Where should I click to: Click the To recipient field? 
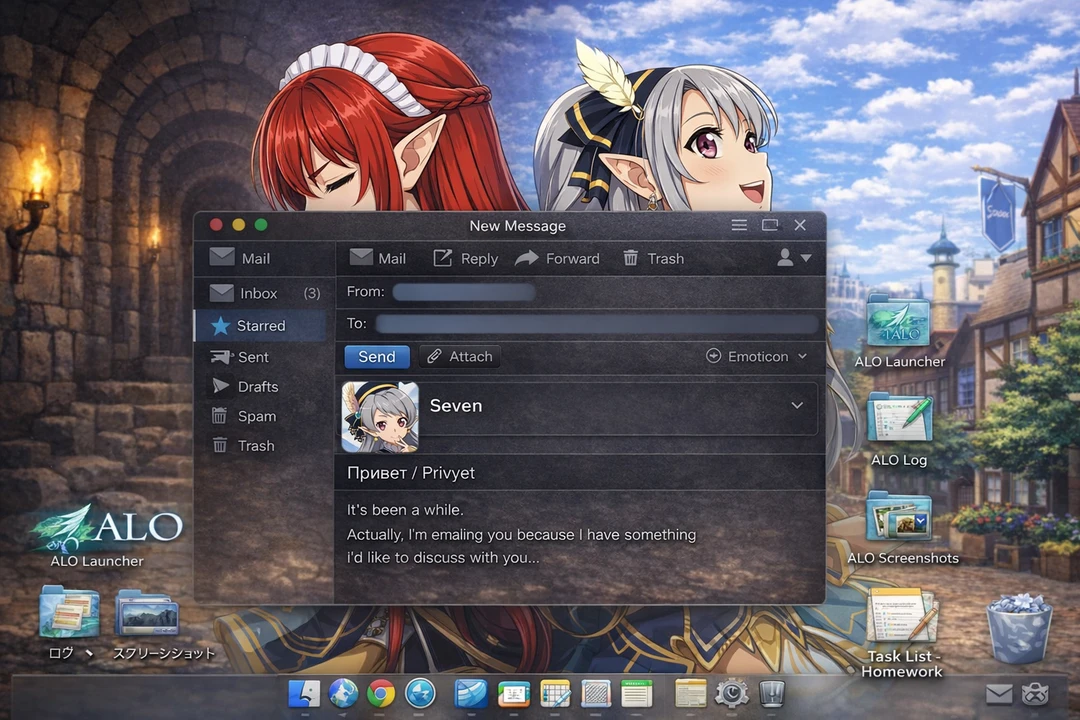click(596, 324)
